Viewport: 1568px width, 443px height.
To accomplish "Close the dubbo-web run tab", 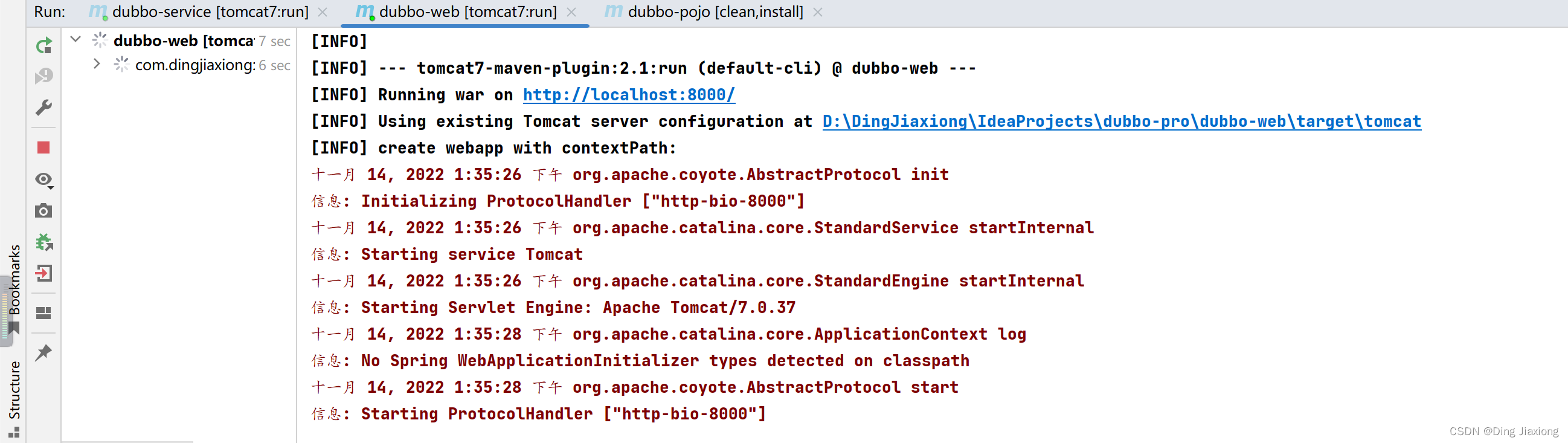I will point(571,12).
